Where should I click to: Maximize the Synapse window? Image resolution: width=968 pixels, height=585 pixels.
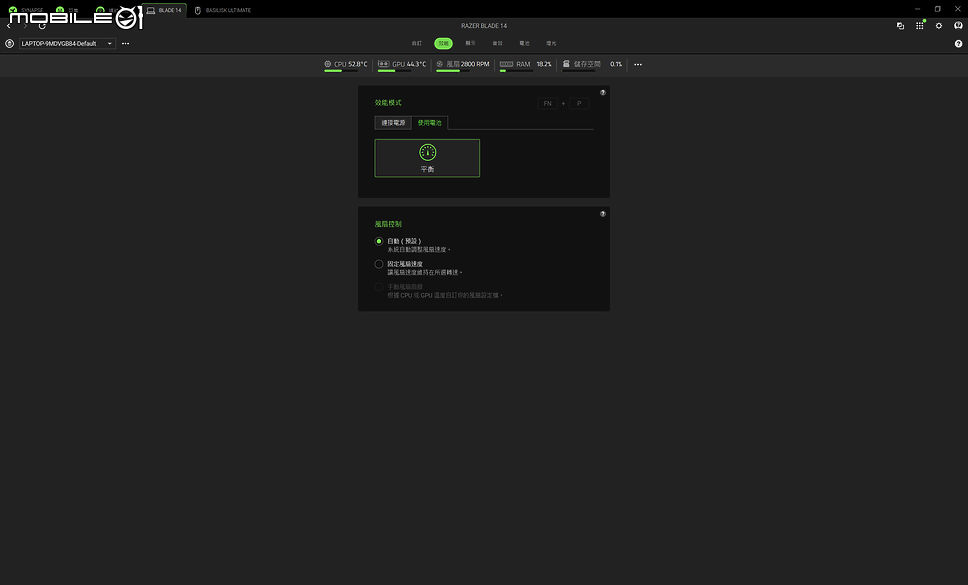(x=938, y=9)
